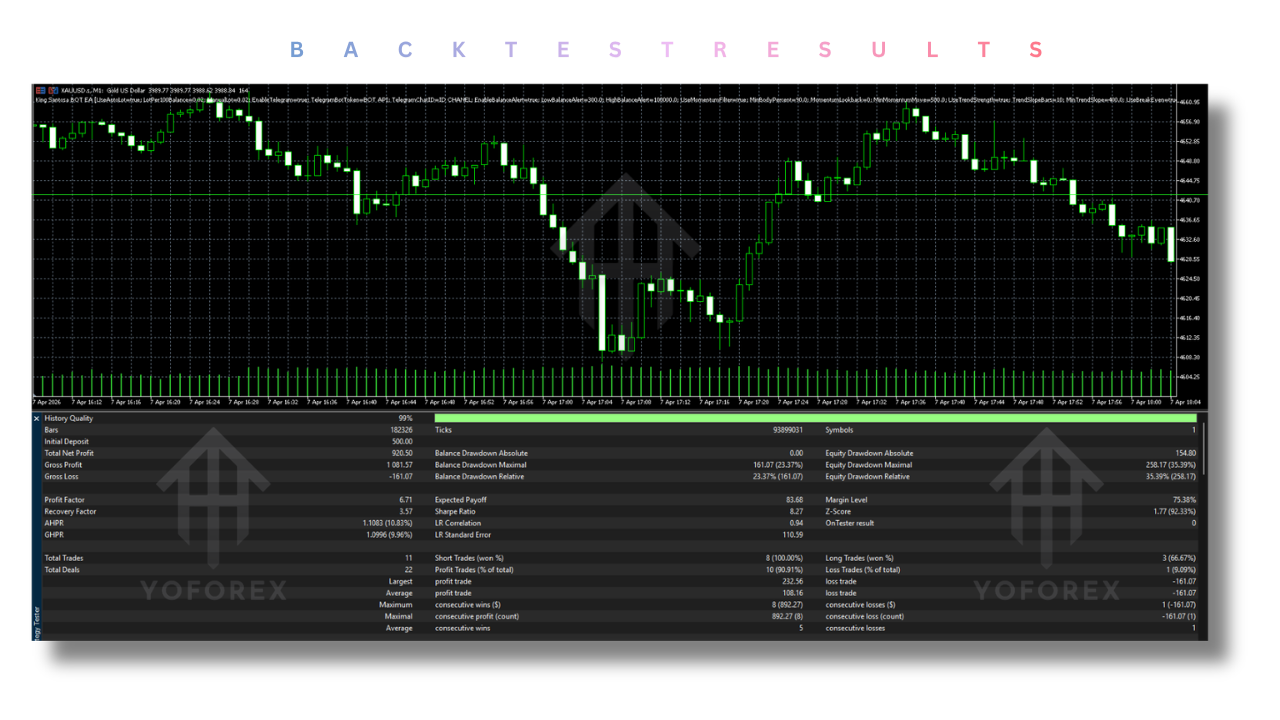Click the bars count '182326'
Image resolution: width=1280 pixels, height=720 pixels.
click(400, 430)
